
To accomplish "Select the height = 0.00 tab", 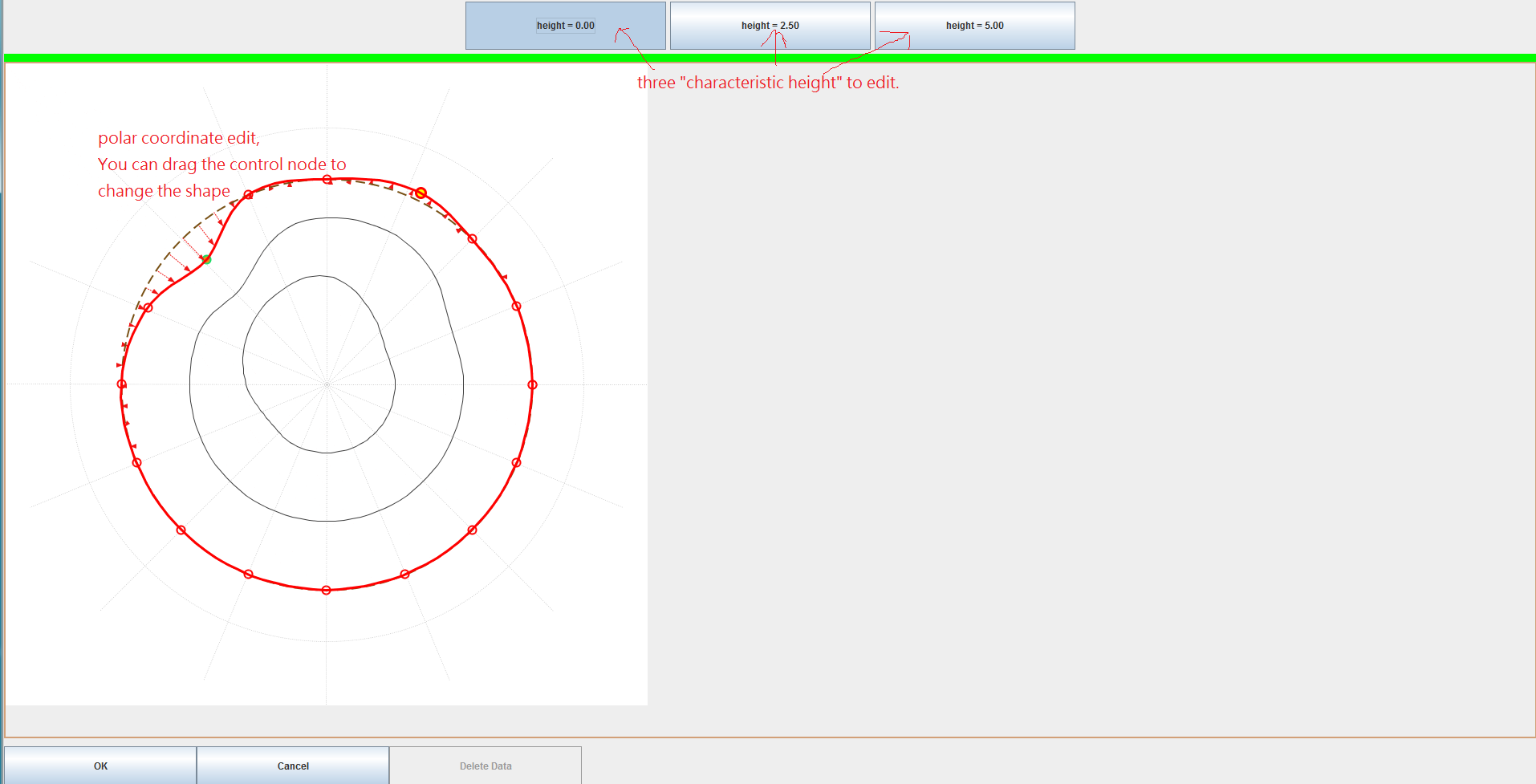I will (565, 26).
